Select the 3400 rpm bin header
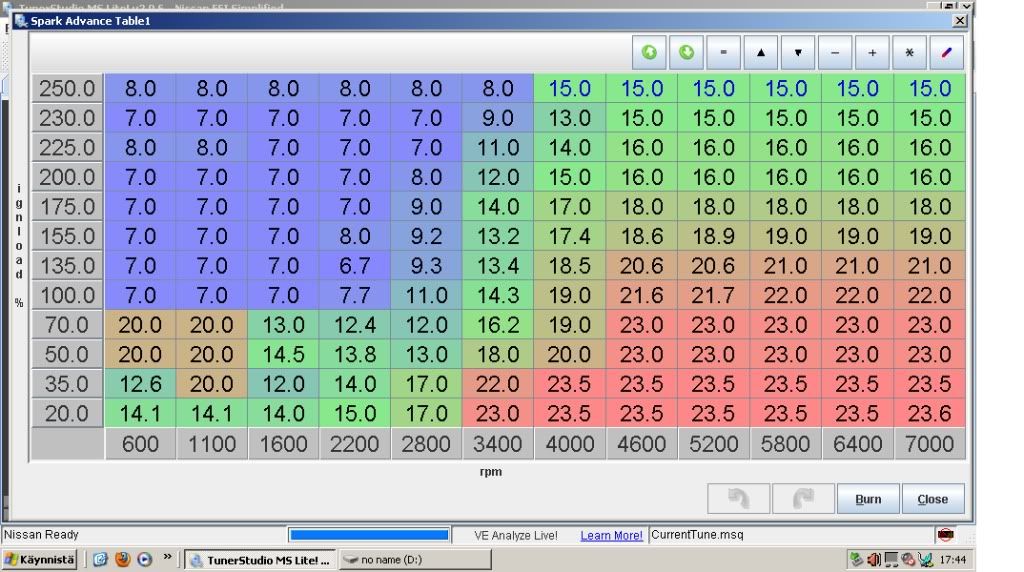 point(498,444)
